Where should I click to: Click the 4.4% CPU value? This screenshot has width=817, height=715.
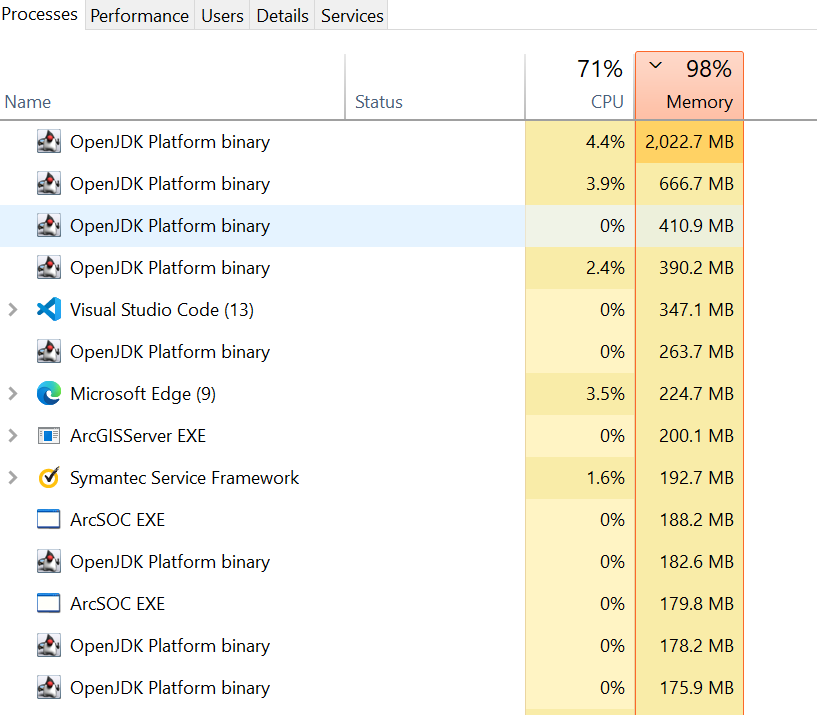click(x=605, y=142)
